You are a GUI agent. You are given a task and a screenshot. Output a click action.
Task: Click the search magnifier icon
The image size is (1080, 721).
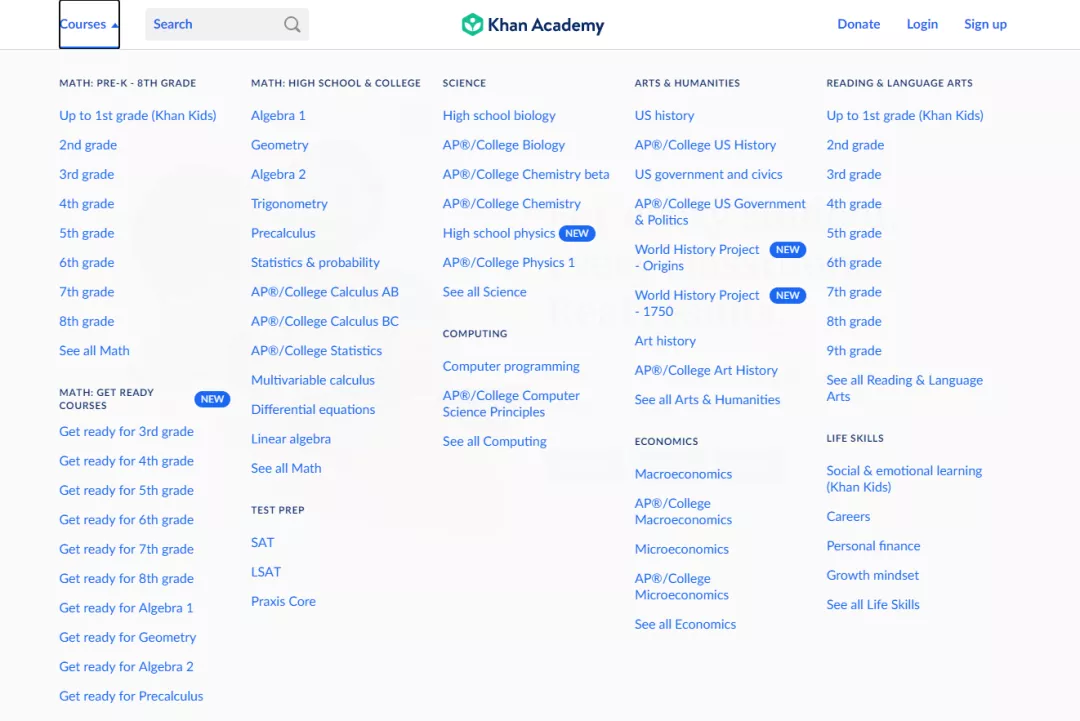coord(292,25)
